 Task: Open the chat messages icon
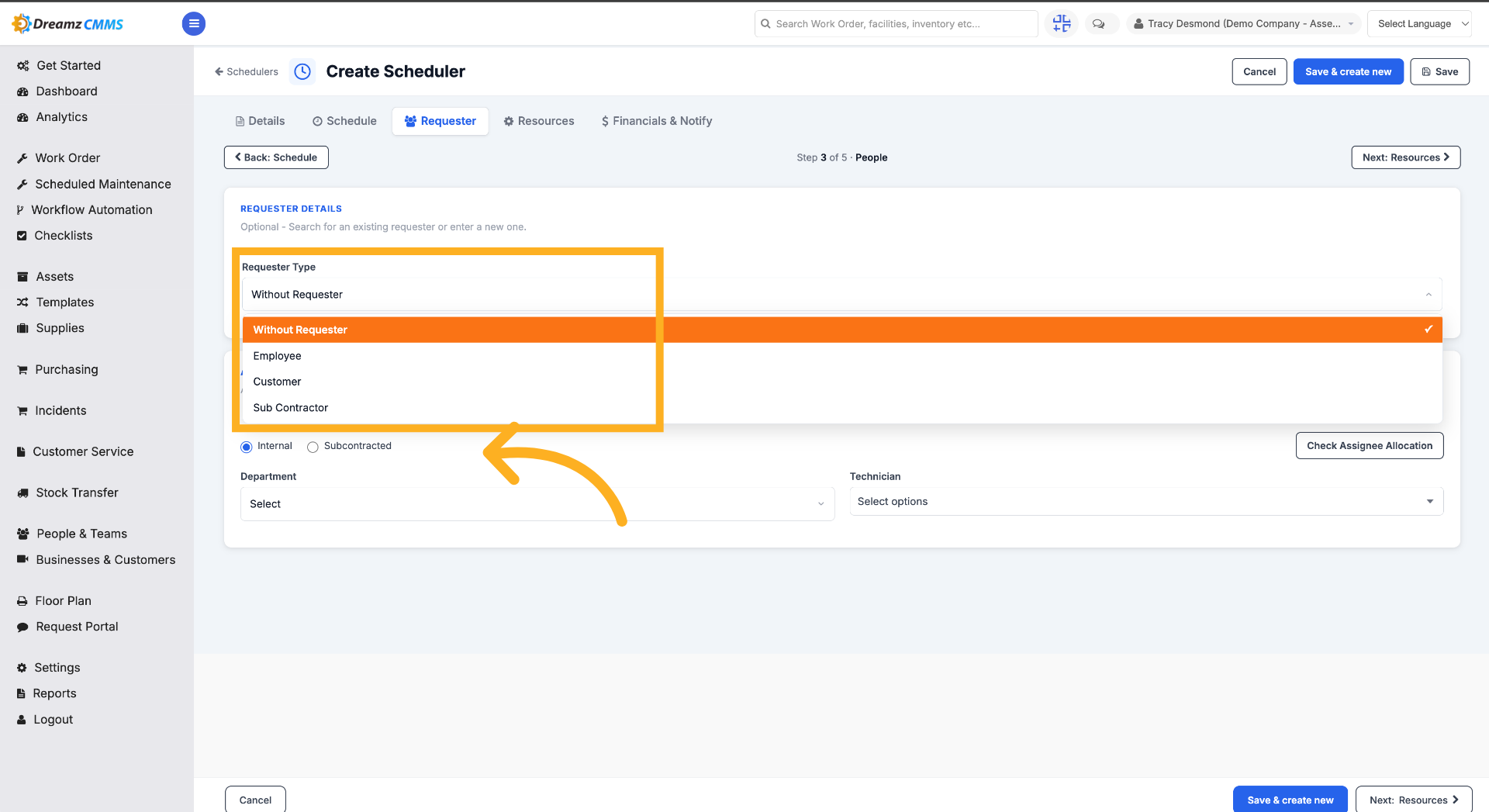(x=1099, y=24)
